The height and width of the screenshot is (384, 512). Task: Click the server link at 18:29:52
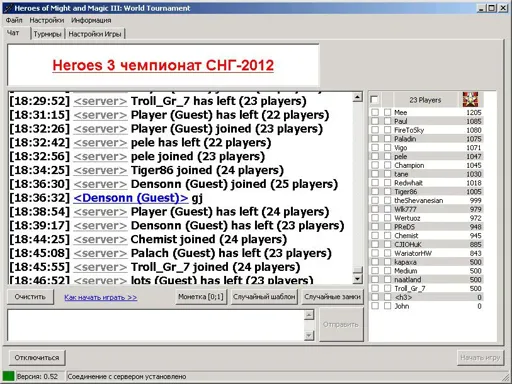(x=100, y=101)
